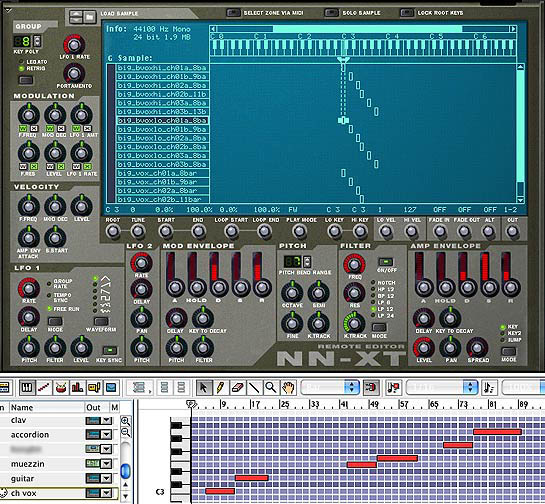The height and width of the screenshot is (504, 545).
Task: Show the Drum lane icon
Action: (x=60, y=387)
